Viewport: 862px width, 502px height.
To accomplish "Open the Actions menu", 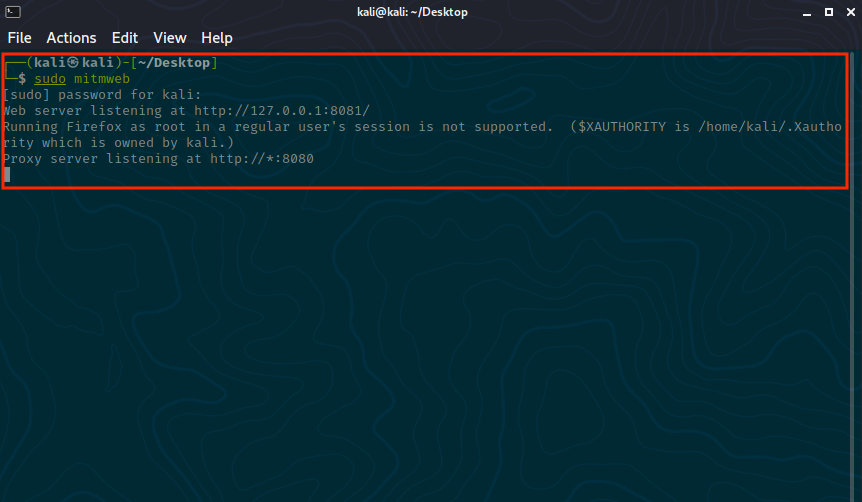I will coord(71,38).
